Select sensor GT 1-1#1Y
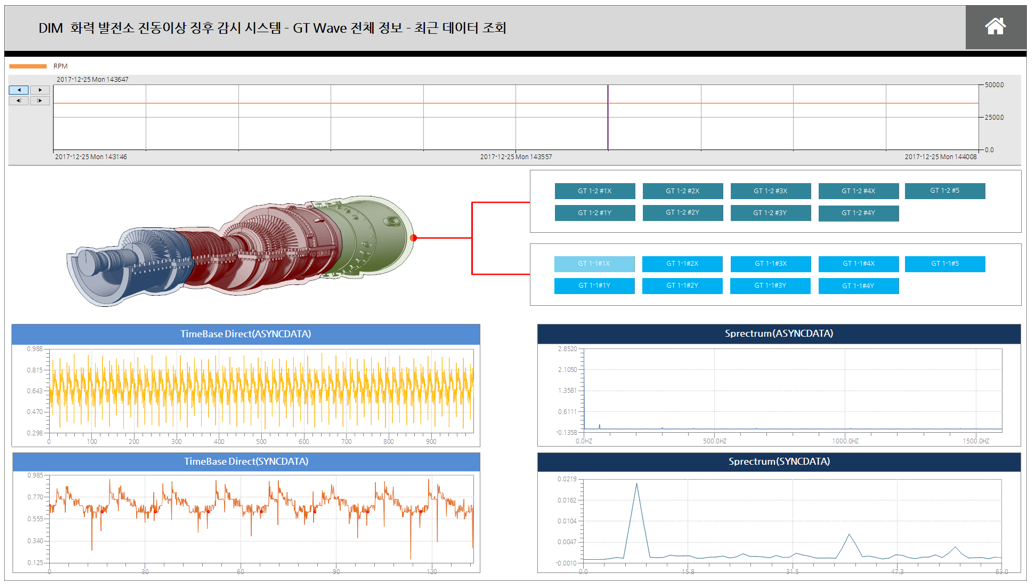 [594, 286]
